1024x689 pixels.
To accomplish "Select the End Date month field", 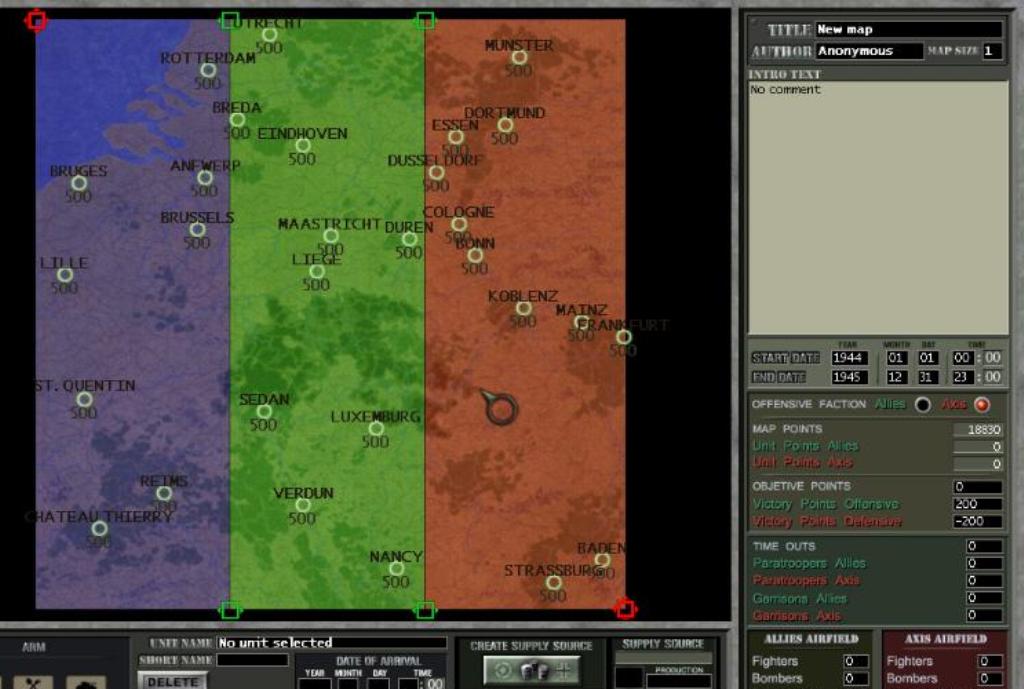I will [897, 377].
